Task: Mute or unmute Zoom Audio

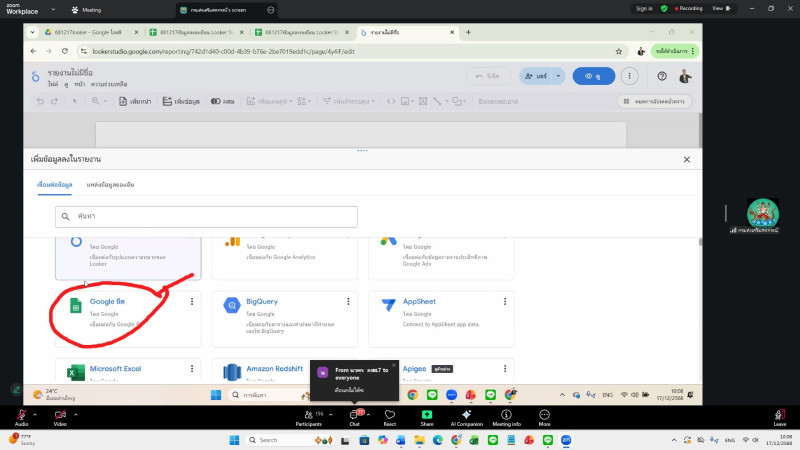Action: (21, 416)
